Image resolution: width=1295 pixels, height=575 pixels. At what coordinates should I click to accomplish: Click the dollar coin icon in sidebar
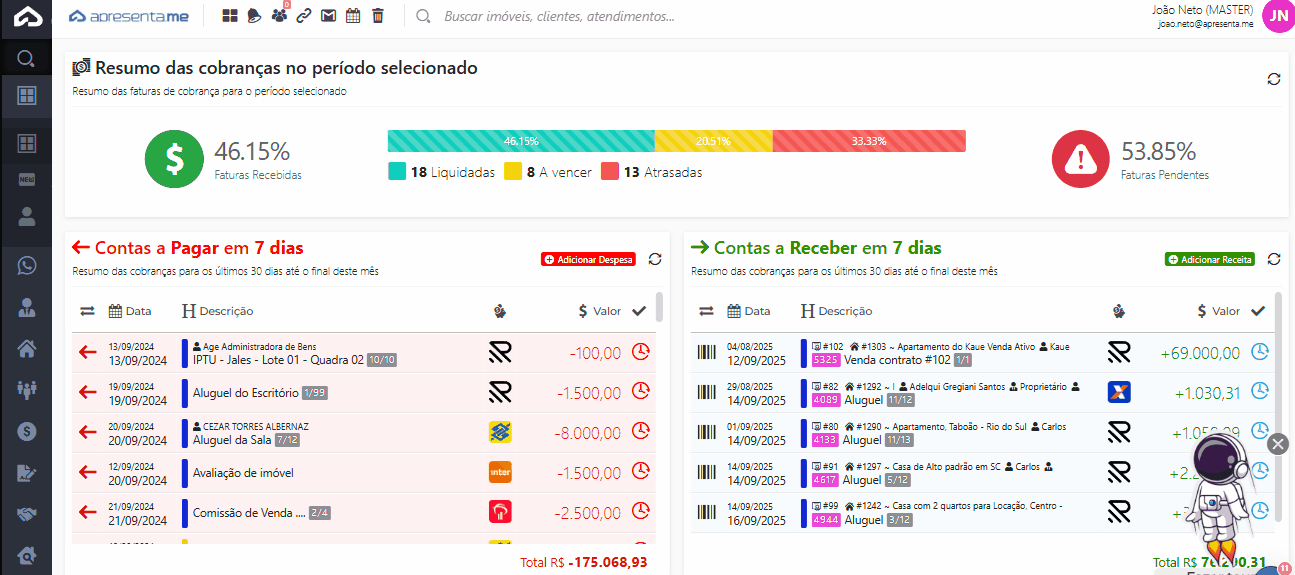[x=27, y=432]
